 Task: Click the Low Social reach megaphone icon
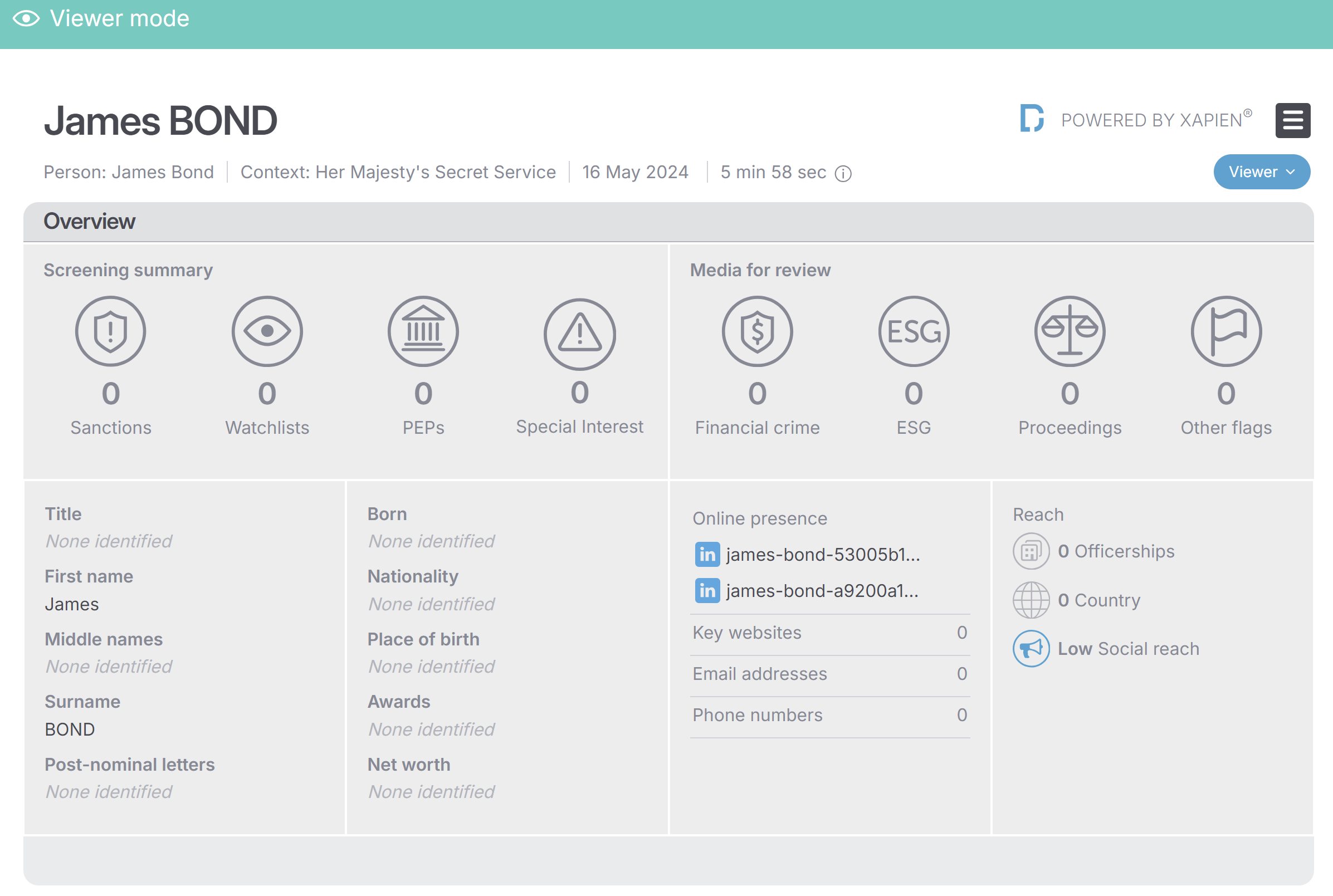(x=1031, y=649)
